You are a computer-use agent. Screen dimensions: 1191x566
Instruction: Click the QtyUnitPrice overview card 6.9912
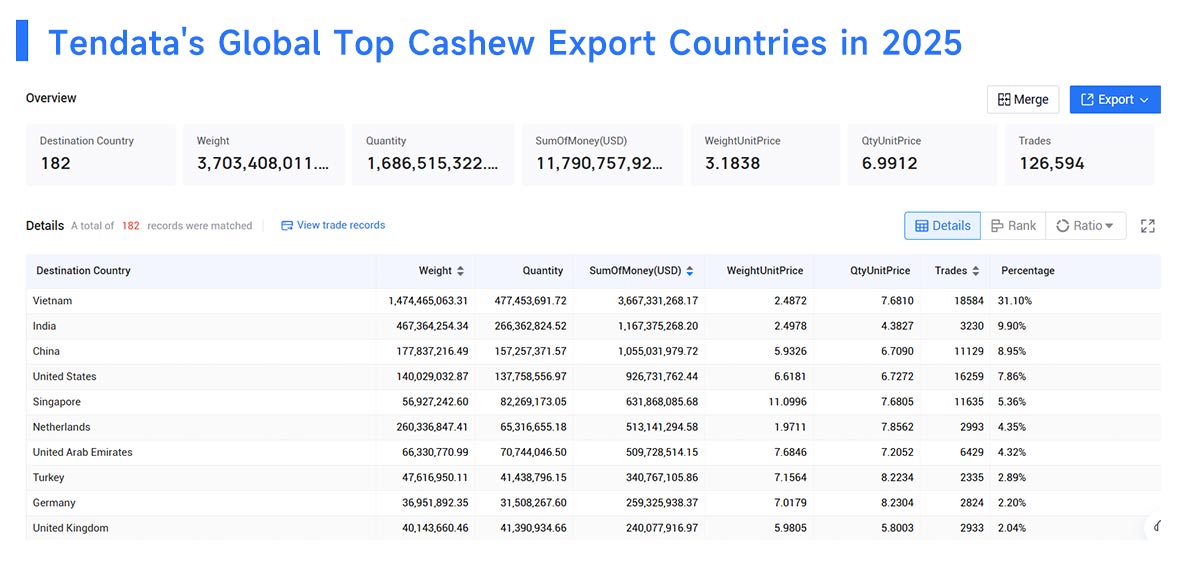[922, 154]
